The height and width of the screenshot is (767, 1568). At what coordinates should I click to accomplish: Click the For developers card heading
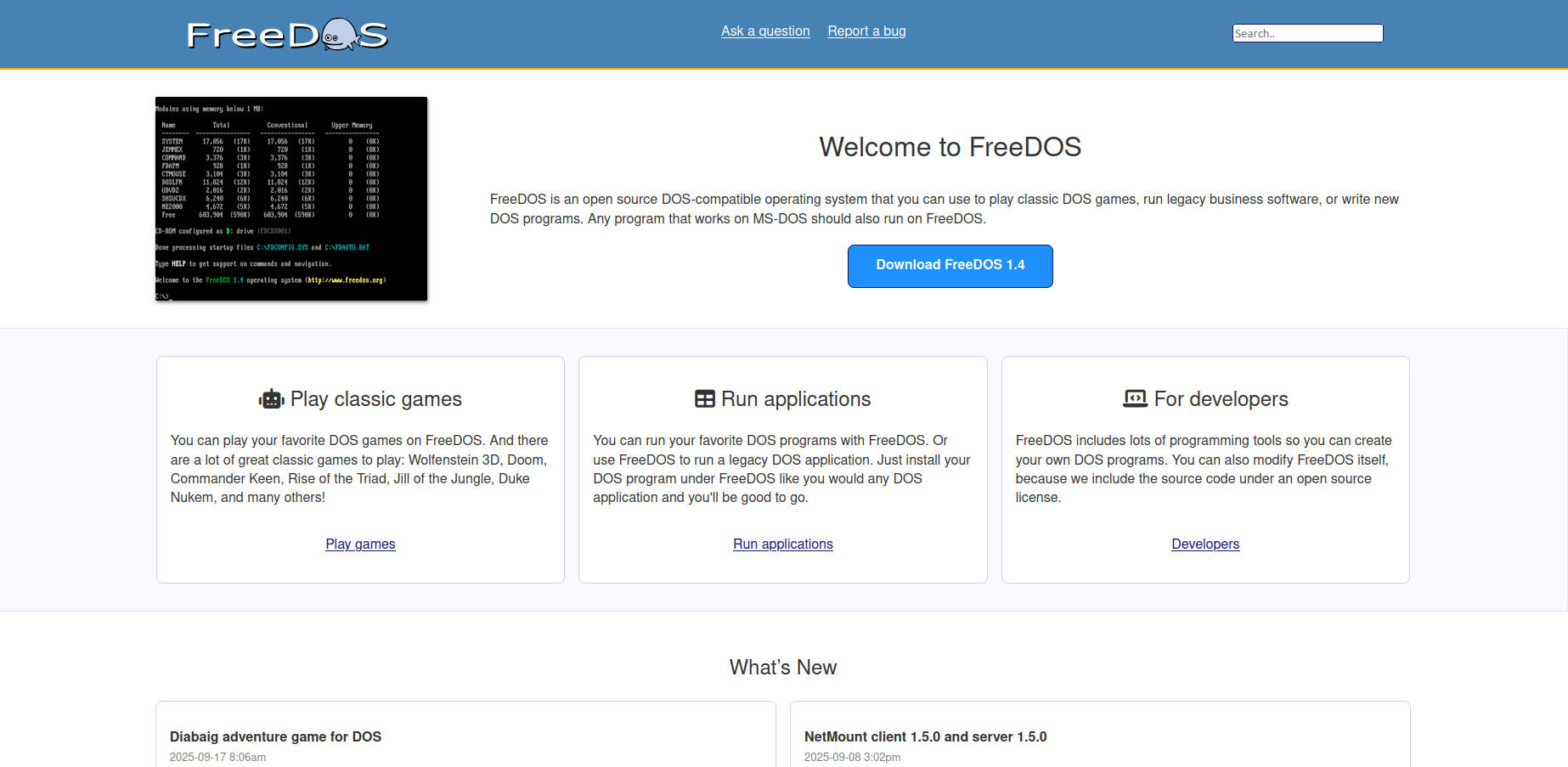pos(1221,398)
